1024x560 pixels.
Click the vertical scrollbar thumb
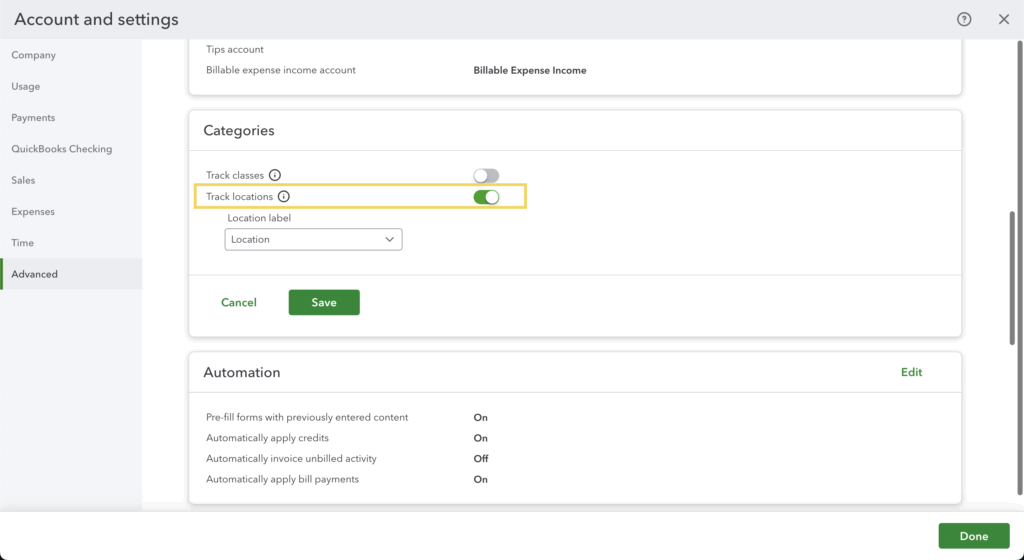pyautogui.click(x=1014, y=277)
